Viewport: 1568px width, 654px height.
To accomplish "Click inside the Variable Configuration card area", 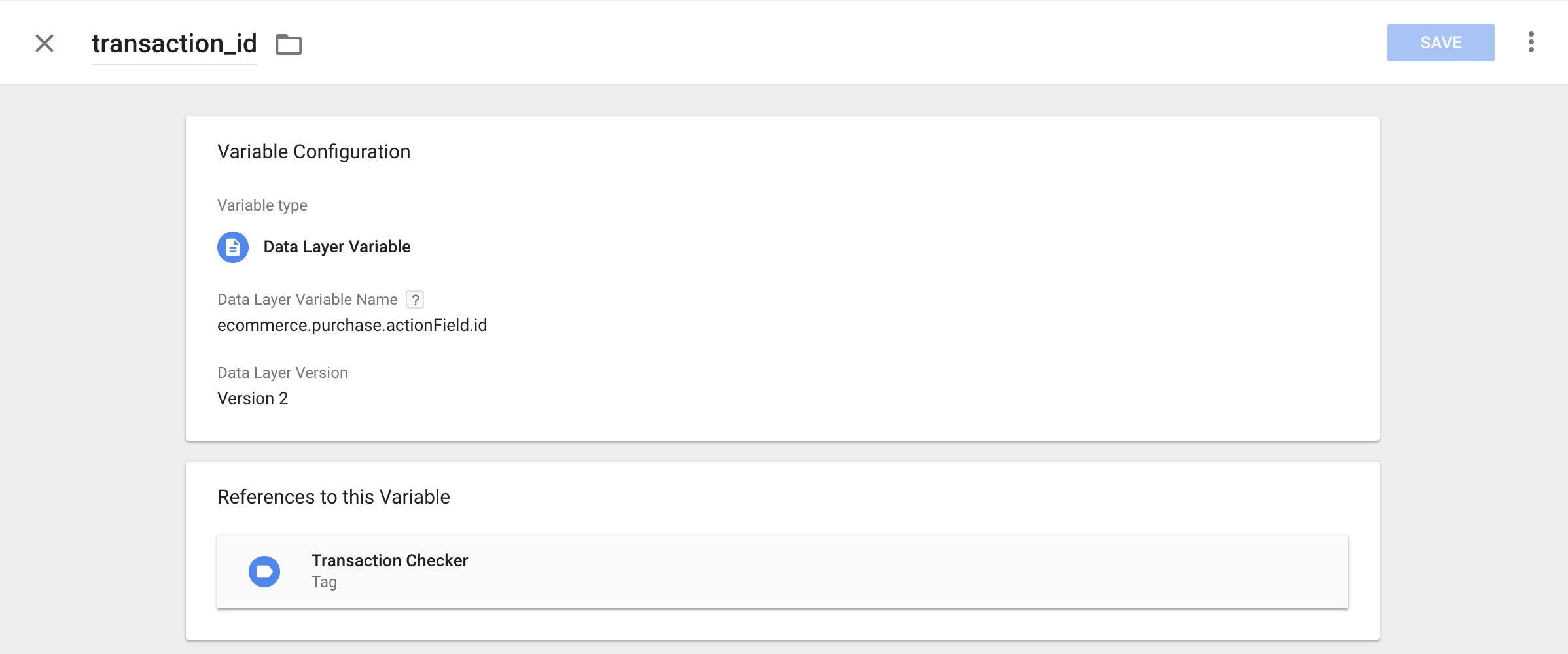I will click(783, 279).
